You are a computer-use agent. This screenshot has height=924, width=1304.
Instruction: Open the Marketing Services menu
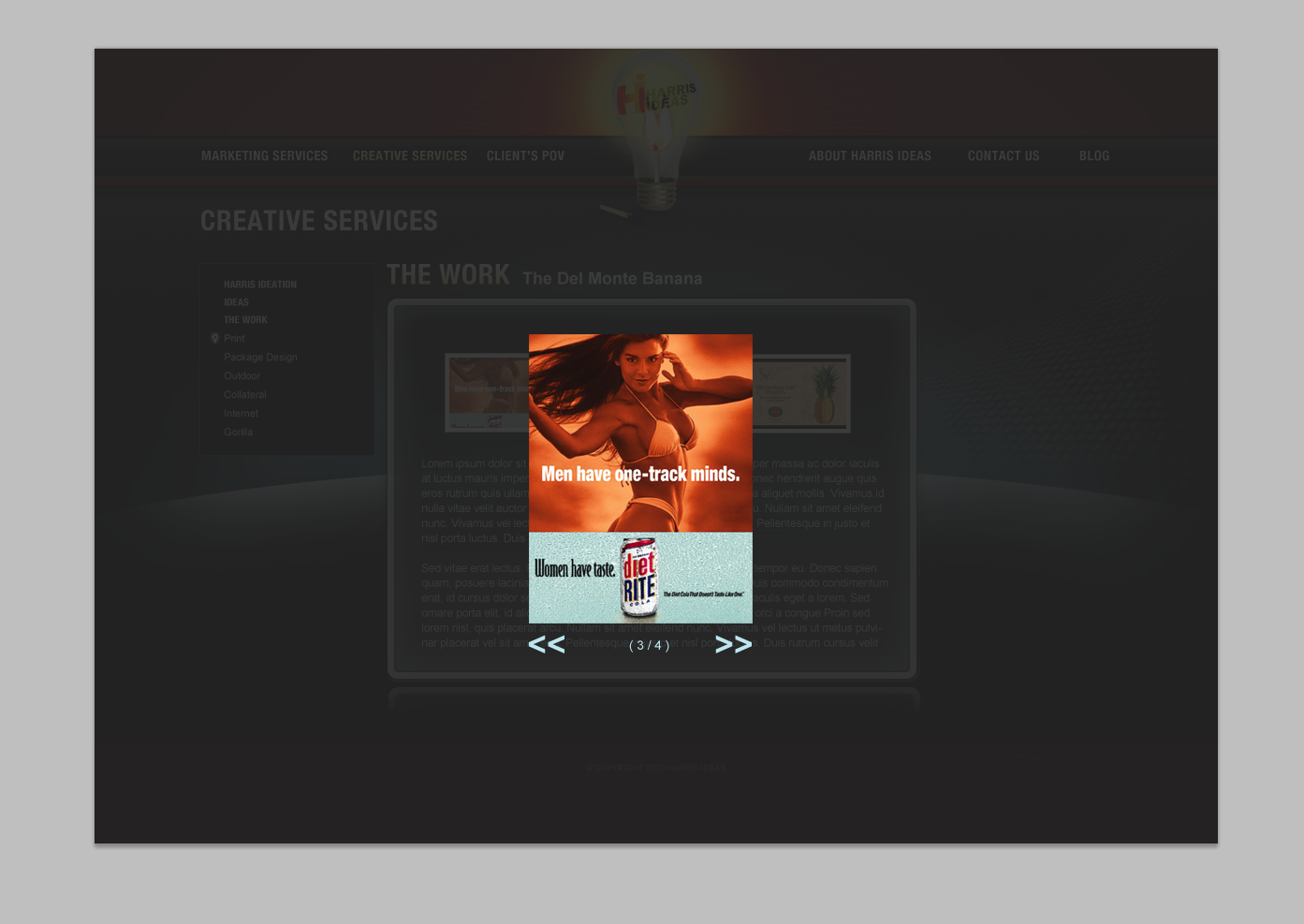pyautogui.click(x=264, y=156)
